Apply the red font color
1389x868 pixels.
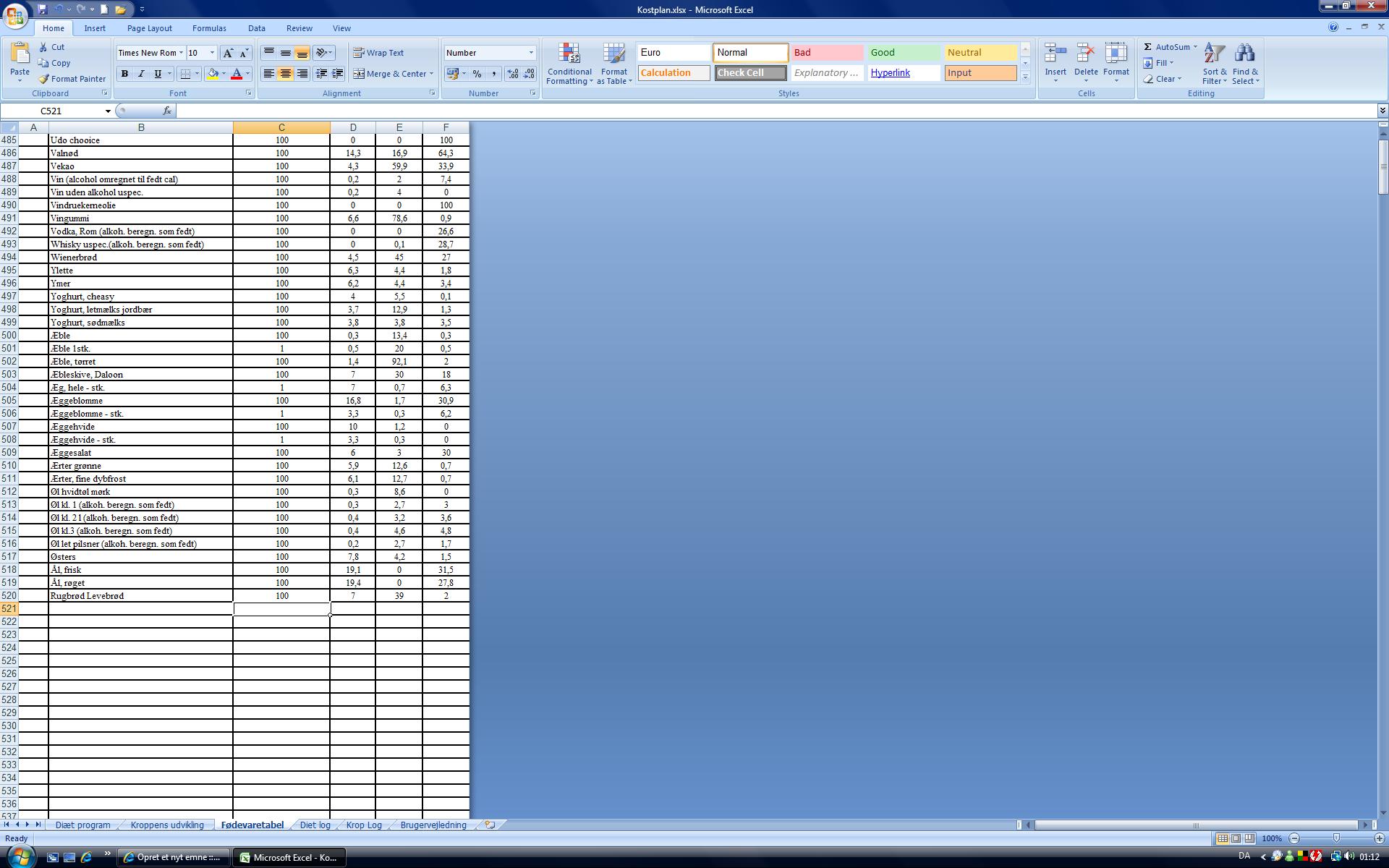point(236,74)
